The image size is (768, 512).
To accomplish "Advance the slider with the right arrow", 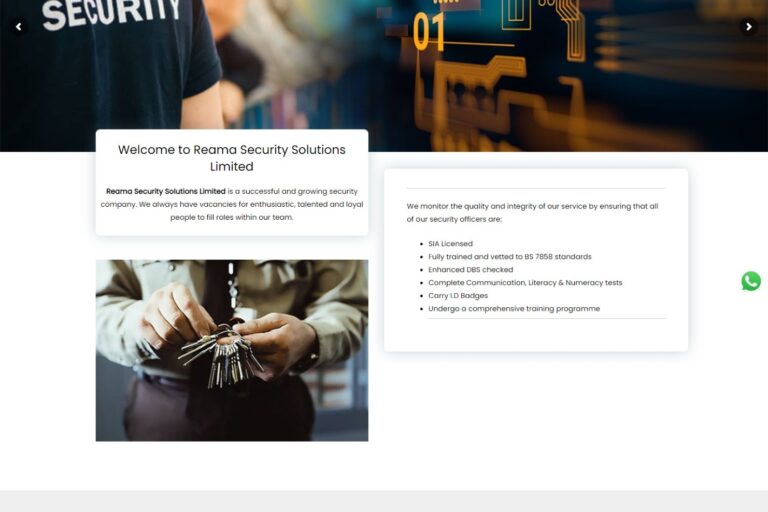I will tap(748, 26).
